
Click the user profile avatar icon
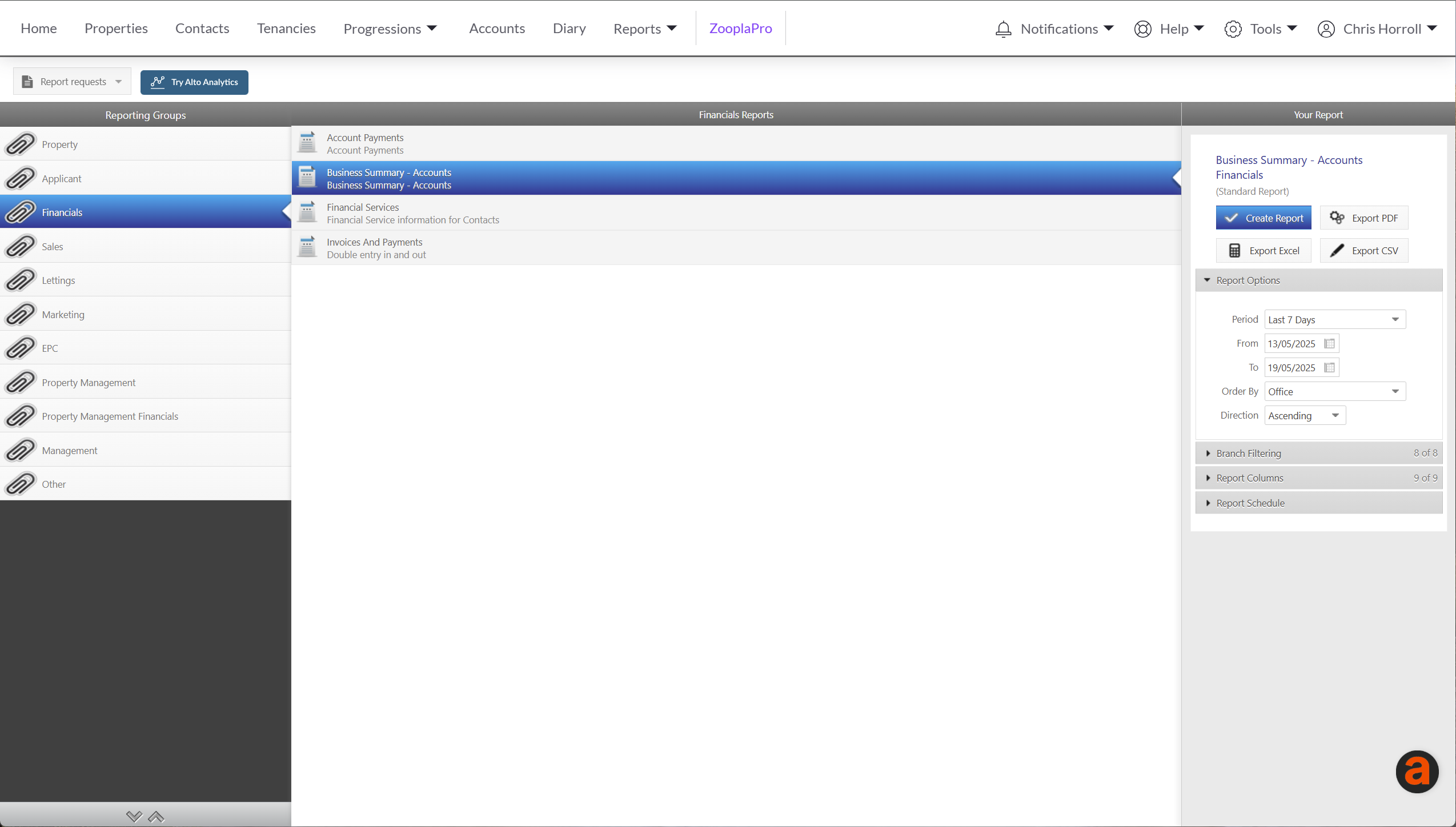tap(1326, 29)
